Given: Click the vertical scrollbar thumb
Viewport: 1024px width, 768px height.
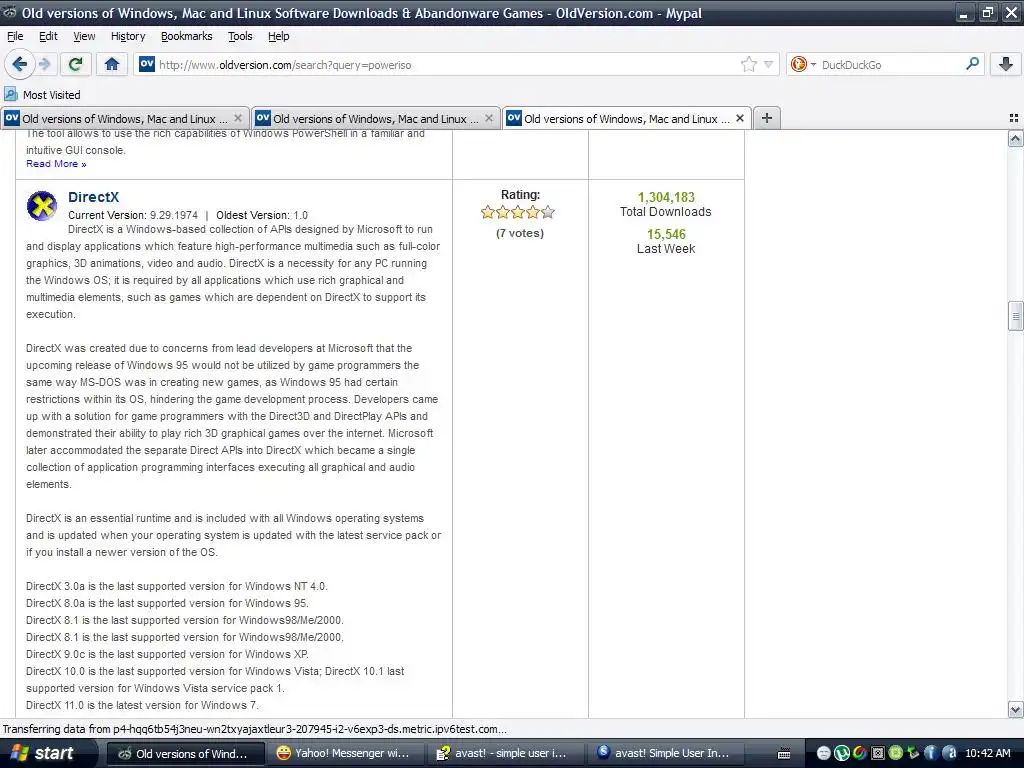Looking at the screenshot, I should point(1015,316).
